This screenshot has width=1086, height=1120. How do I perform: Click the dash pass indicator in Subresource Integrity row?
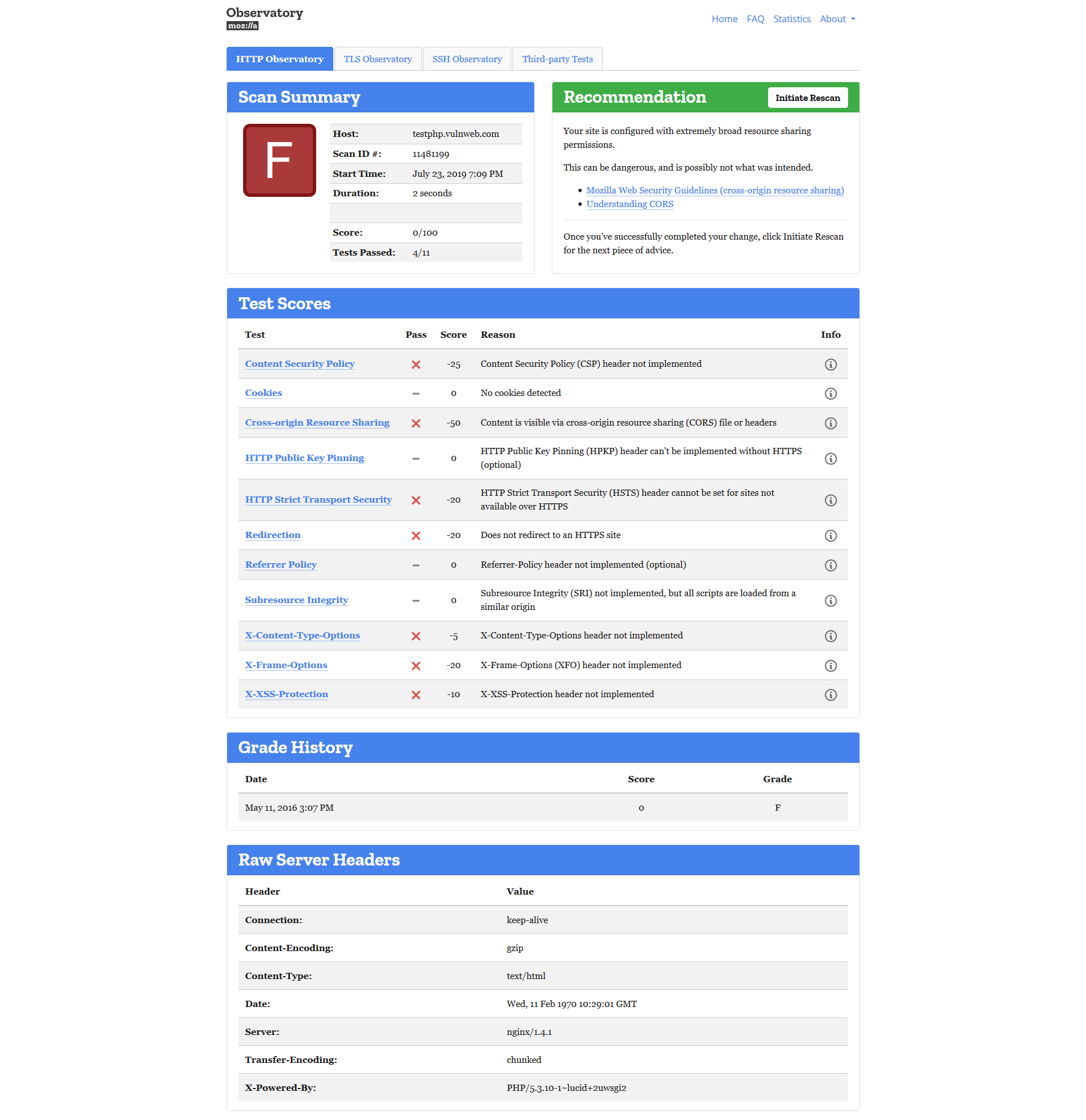tap(415, 601)
